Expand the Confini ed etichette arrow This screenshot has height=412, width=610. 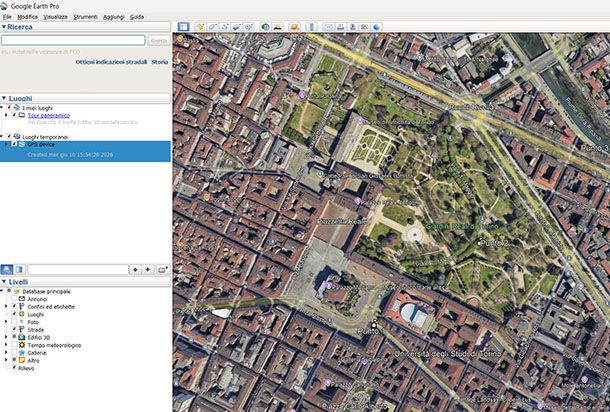coord(6,307)
